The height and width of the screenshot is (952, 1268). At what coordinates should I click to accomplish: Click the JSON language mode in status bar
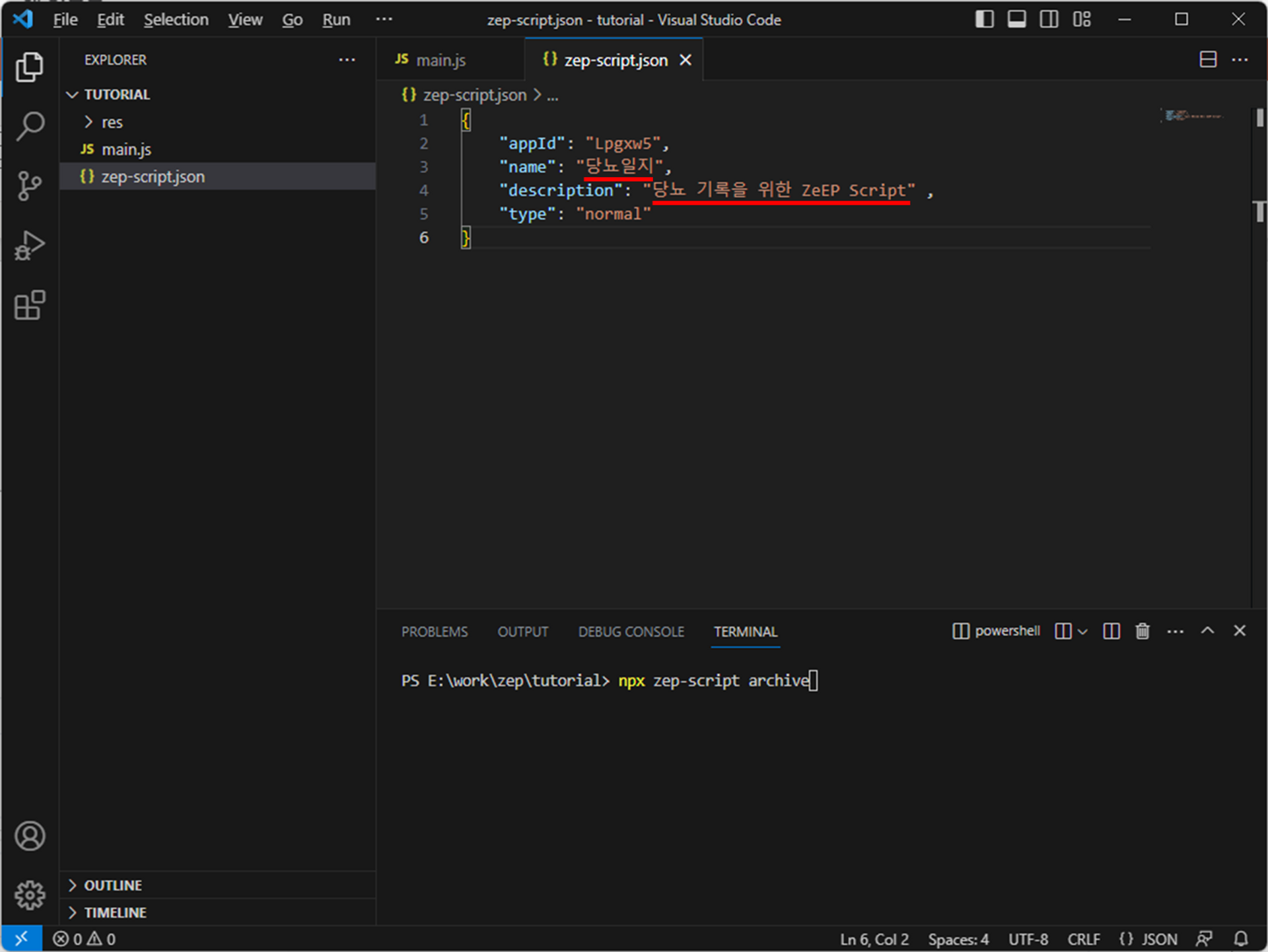click(x=1148, y=939)
